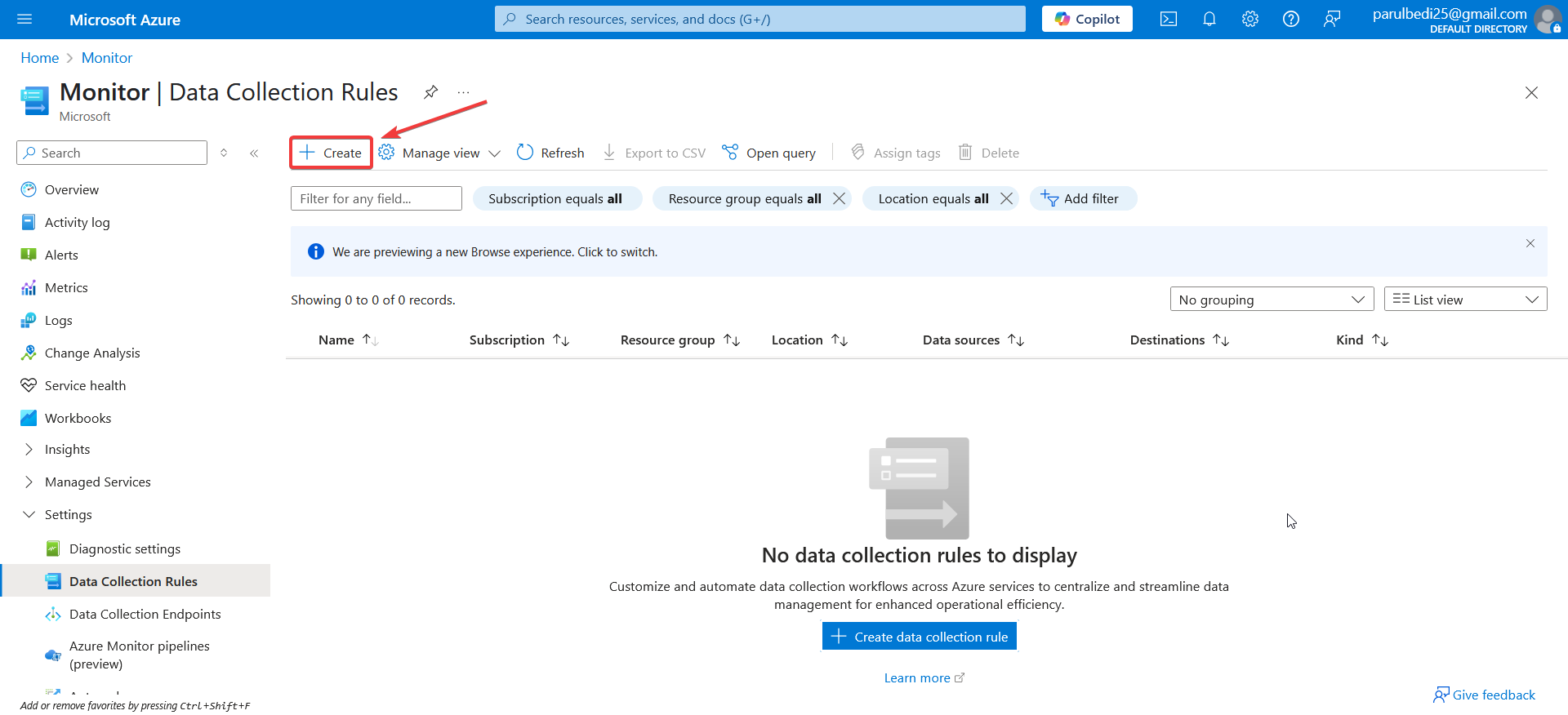Click the sidebar Search box

click(x=112, y=153)
